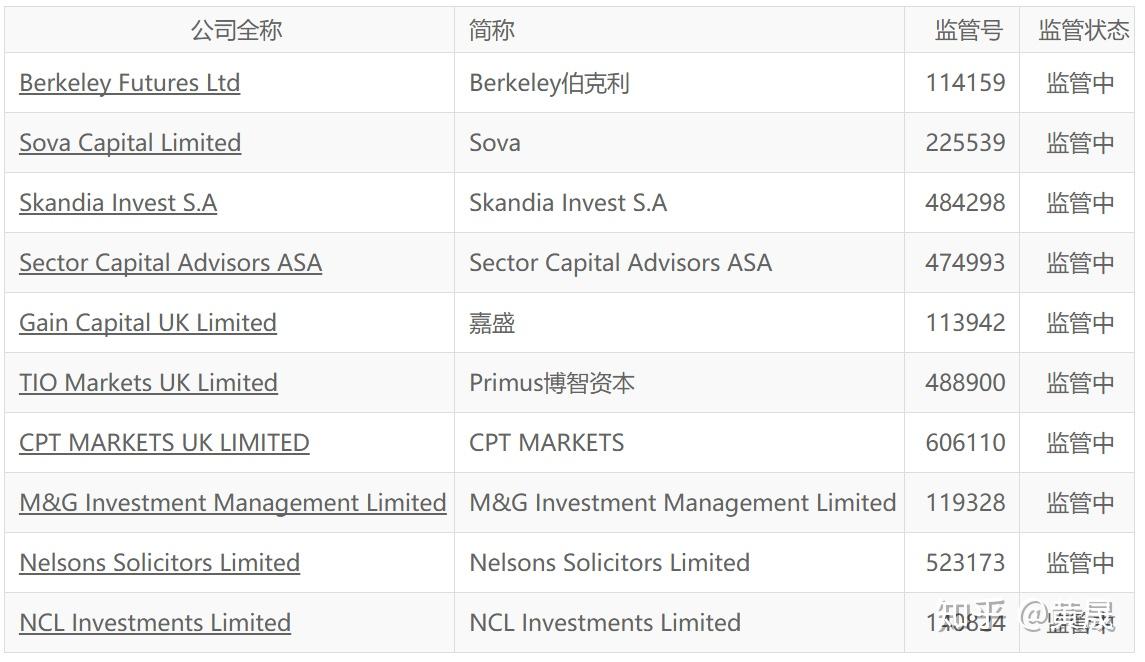Screen dimensions: 1145x662
Task: Follow the Nelsons Solicitors Limited link
Action: click(x=159, y=563)
